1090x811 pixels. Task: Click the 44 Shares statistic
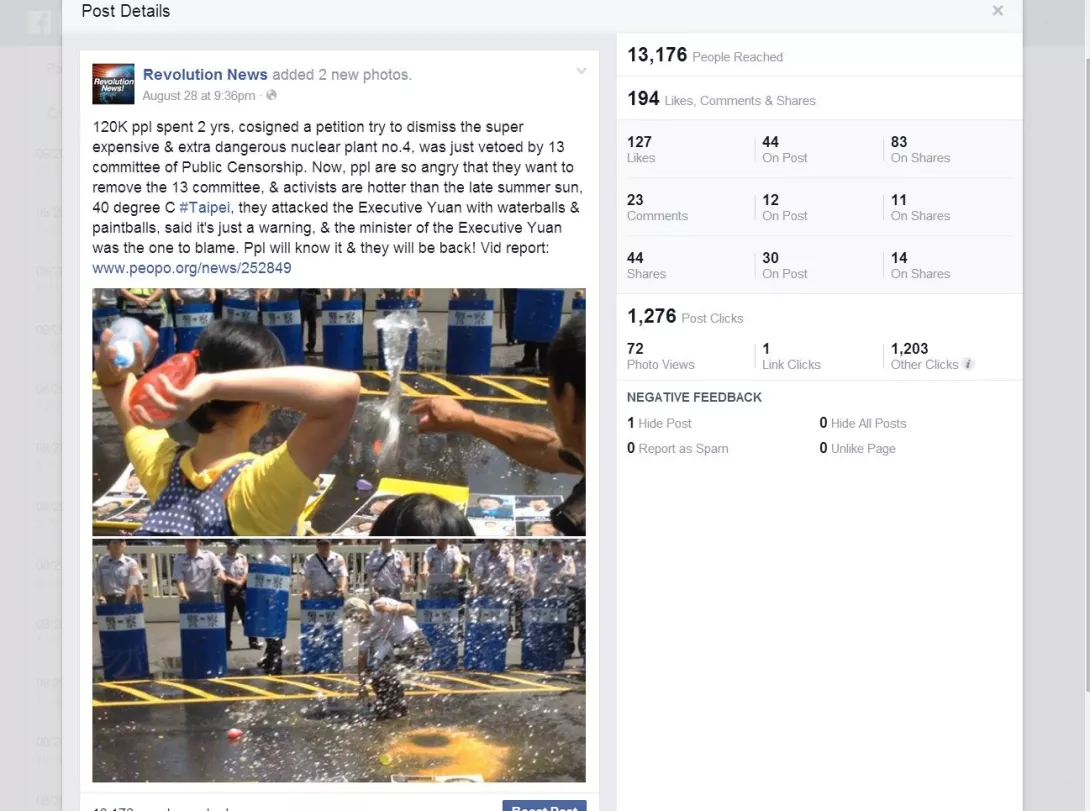pos(646,265)
